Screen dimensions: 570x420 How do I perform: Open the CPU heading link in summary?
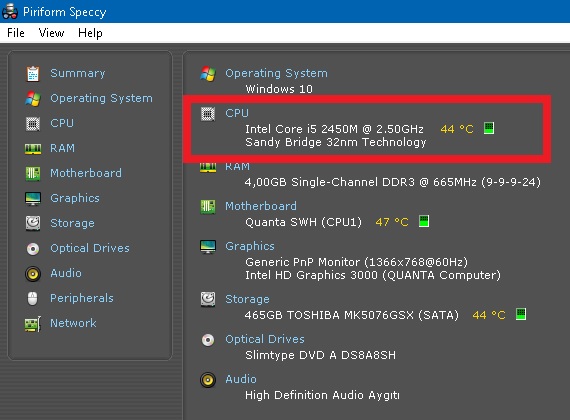click(x=237, y=113)
